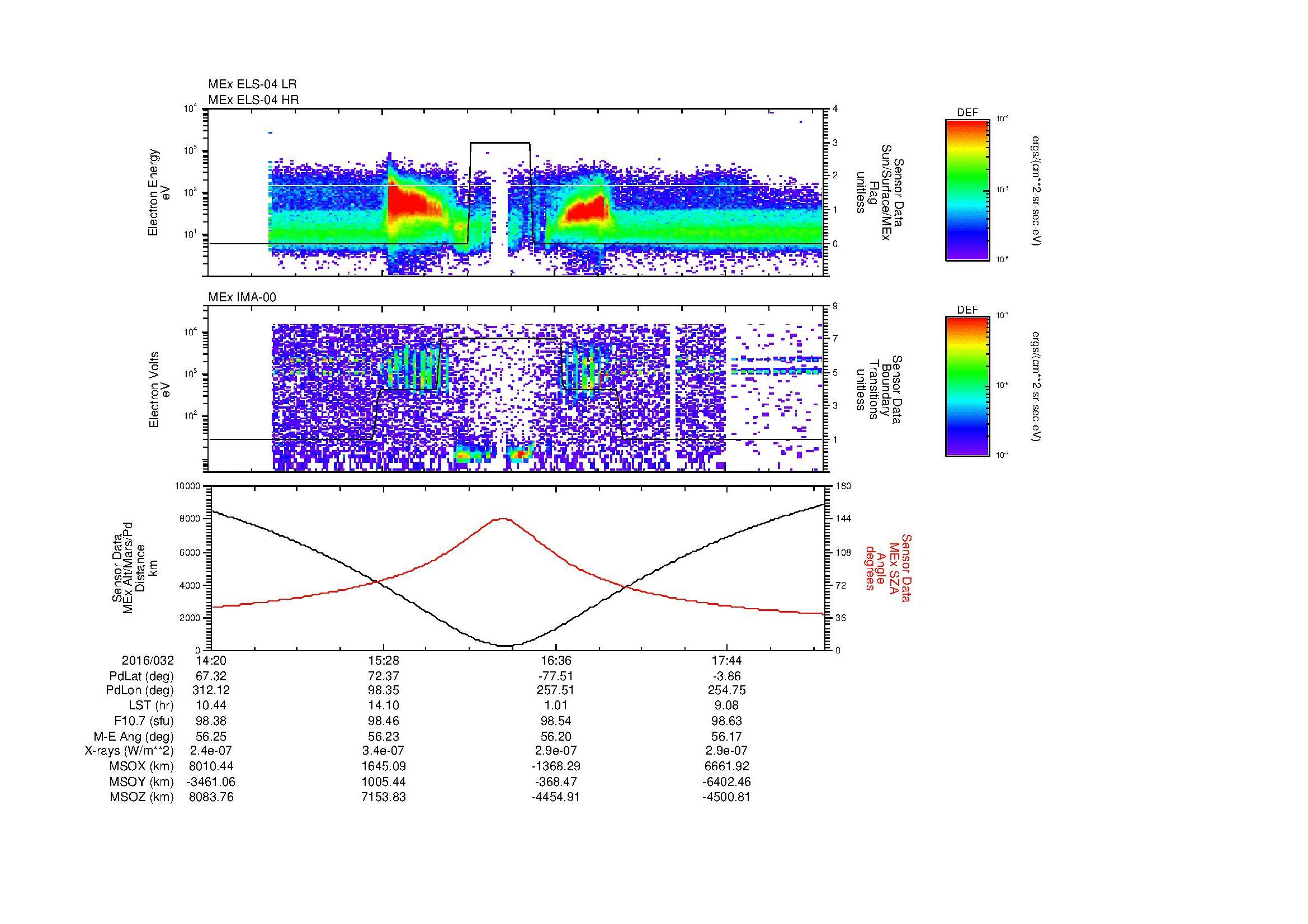Click MSOZ value 7153.83

pos(384,797)
